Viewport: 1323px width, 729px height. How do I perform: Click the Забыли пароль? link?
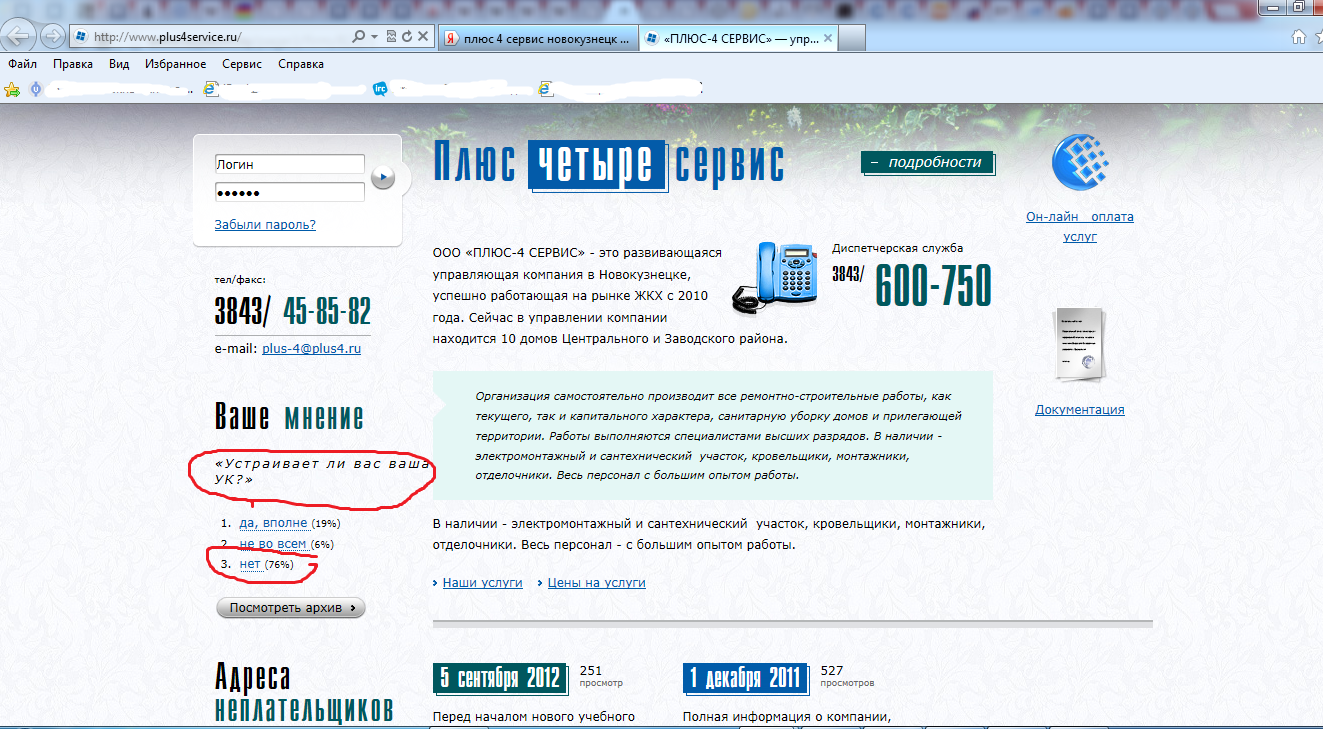265,225
